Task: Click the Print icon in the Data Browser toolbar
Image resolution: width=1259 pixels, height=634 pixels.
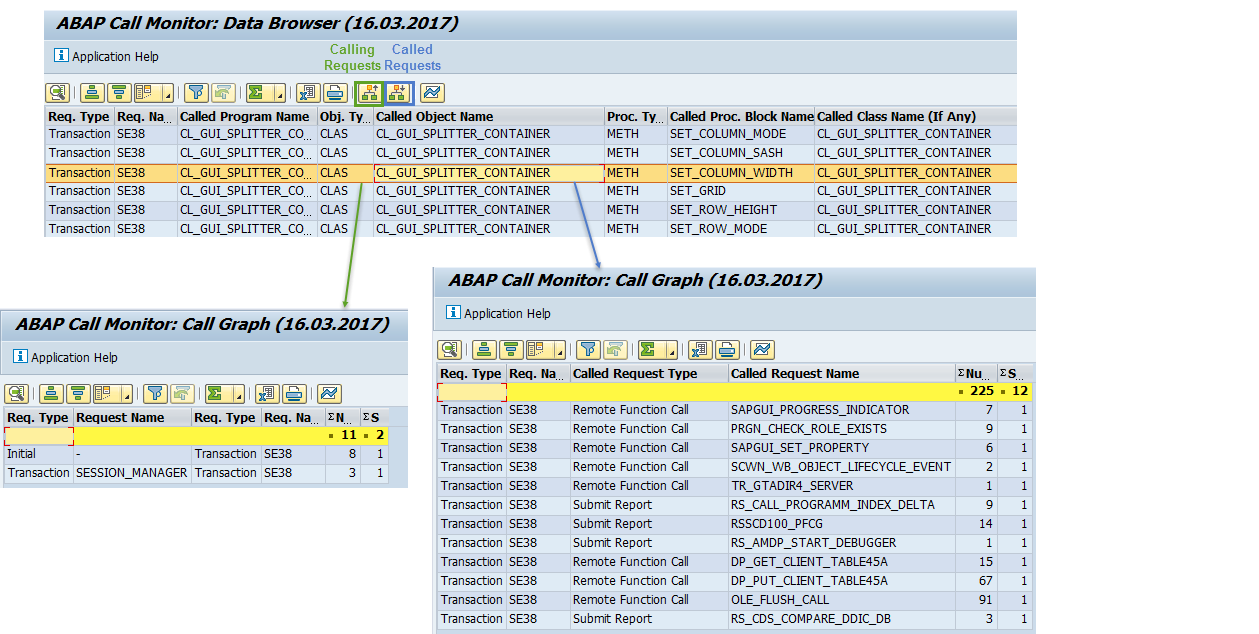Action: coord(334,92)
